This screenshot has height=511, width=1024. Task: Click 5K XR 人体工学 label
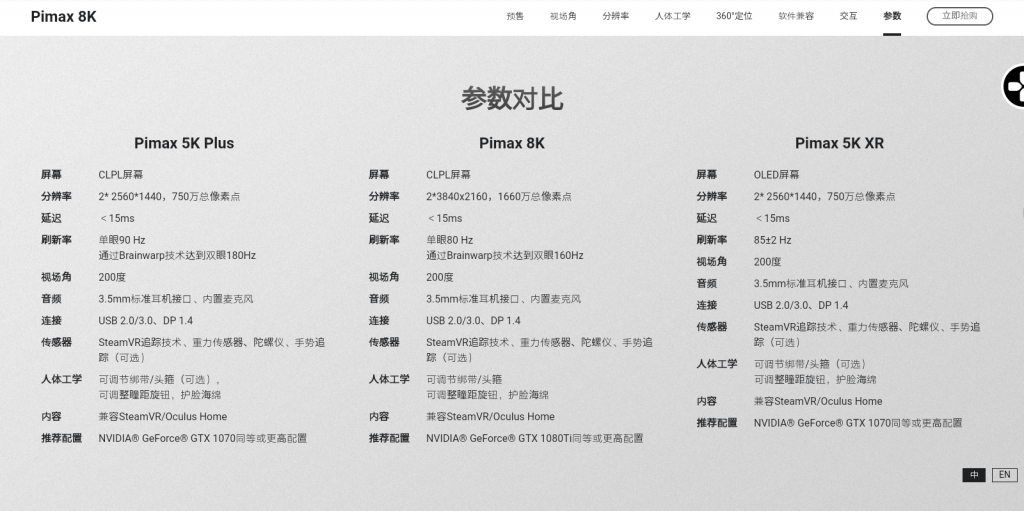[716, 364]
